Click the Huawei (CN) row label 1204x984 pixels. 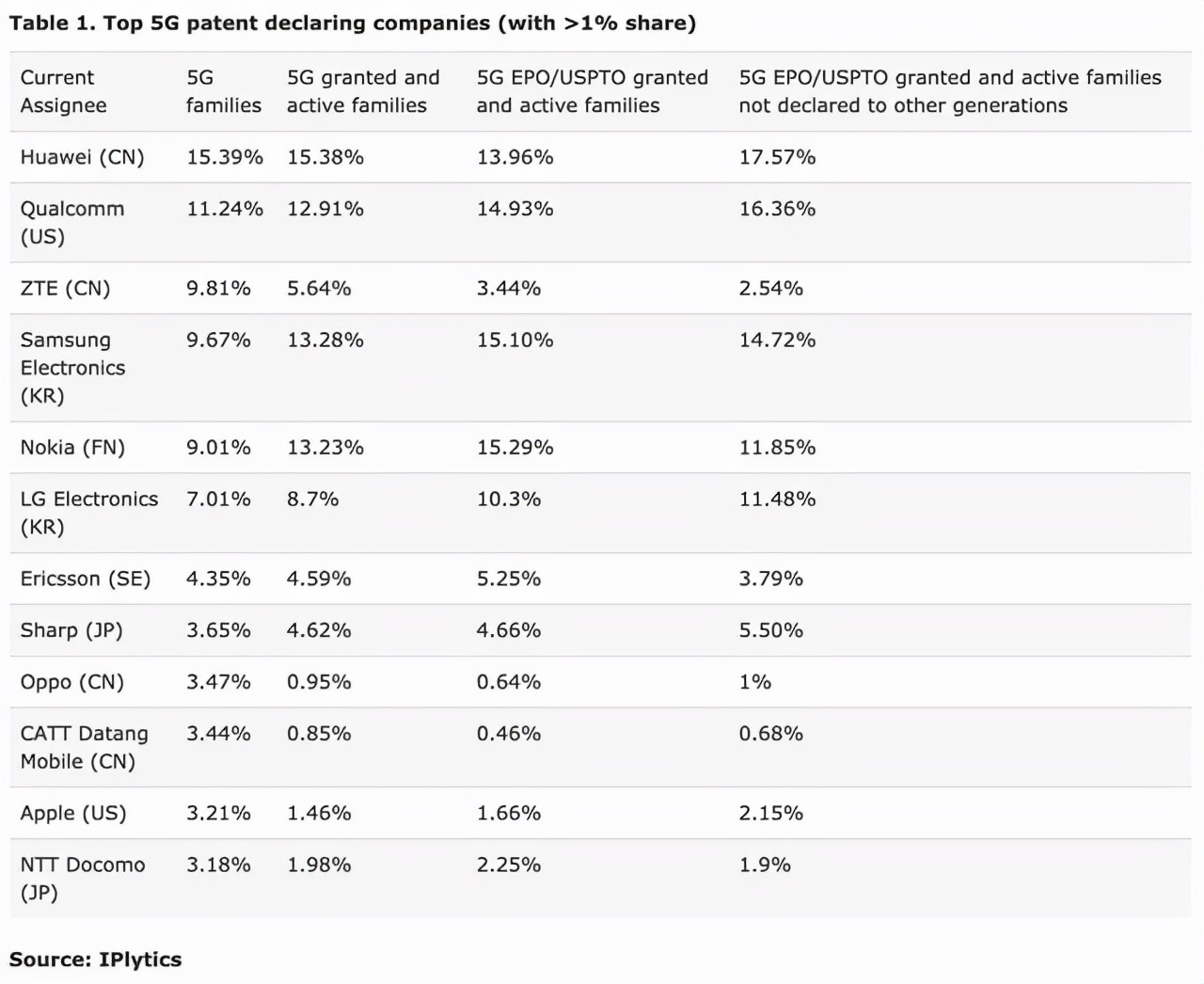pos(82,157)
